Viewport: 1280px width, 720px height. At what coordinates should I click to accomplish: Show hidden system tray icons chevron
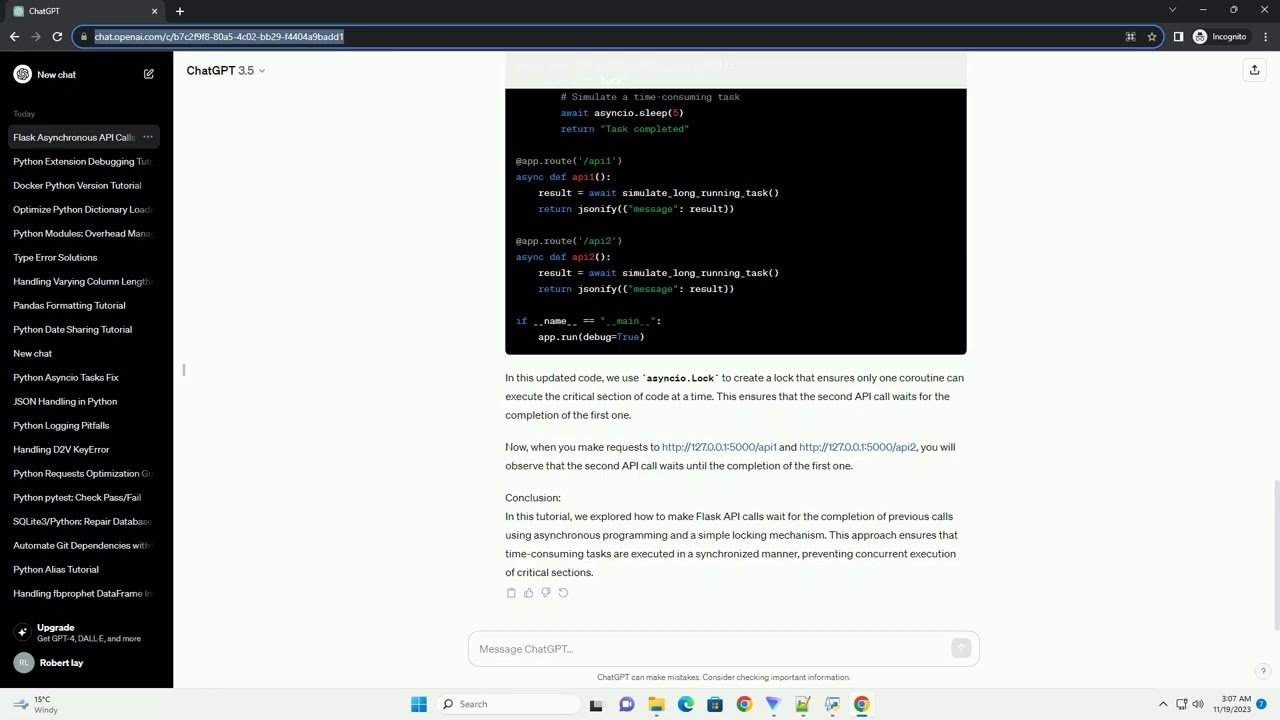point(1163,704)
